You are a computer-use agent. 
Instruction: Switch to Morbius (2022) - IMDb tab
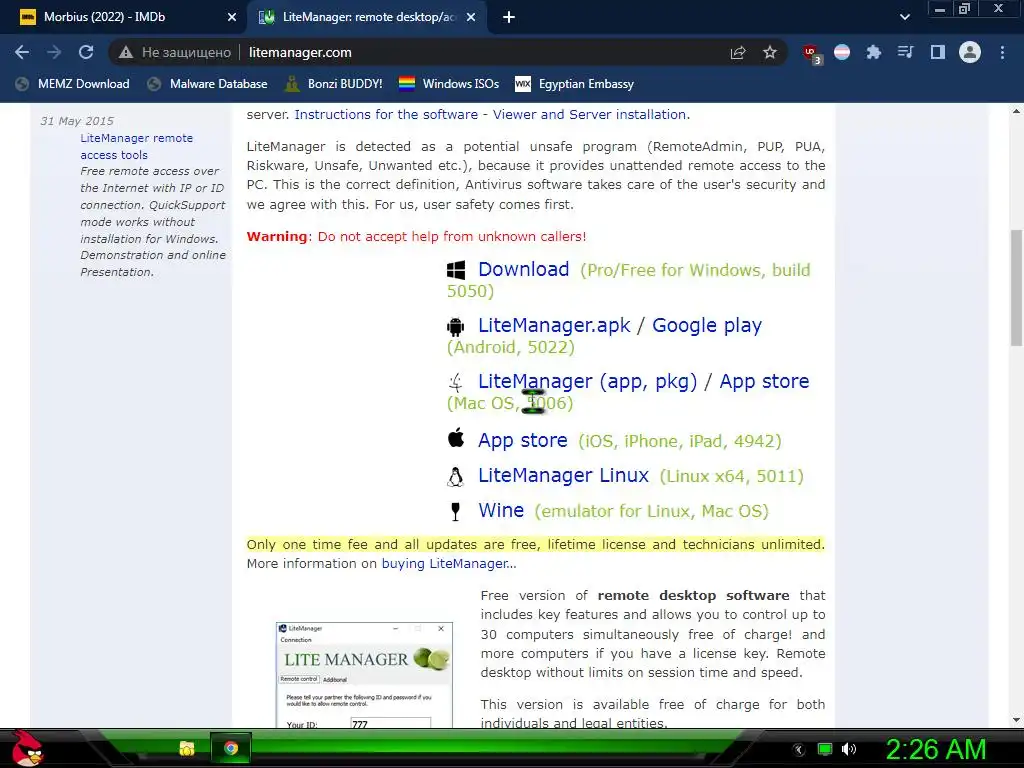(124, 18)
